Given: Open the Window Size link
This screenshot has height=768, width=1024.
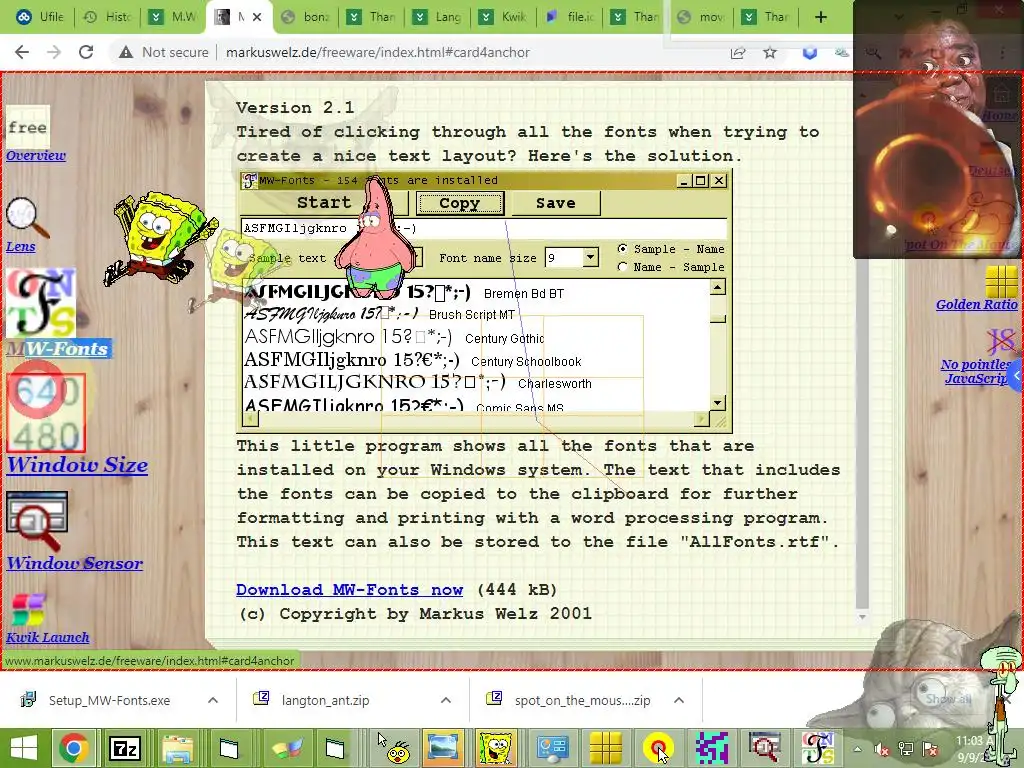Looking at the screenshot, I should coord(77,465).
